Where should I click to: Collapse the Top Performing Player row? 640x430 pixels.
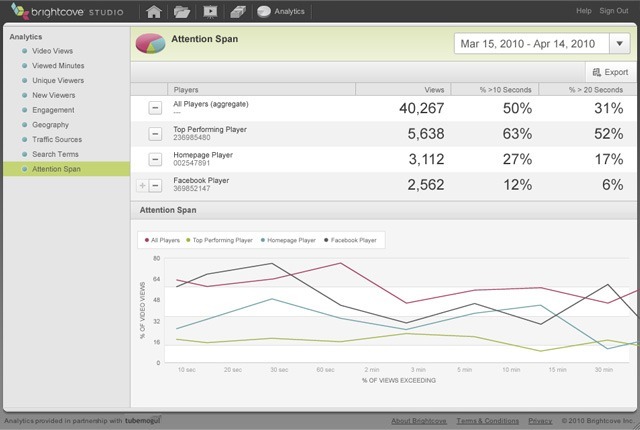155,133
